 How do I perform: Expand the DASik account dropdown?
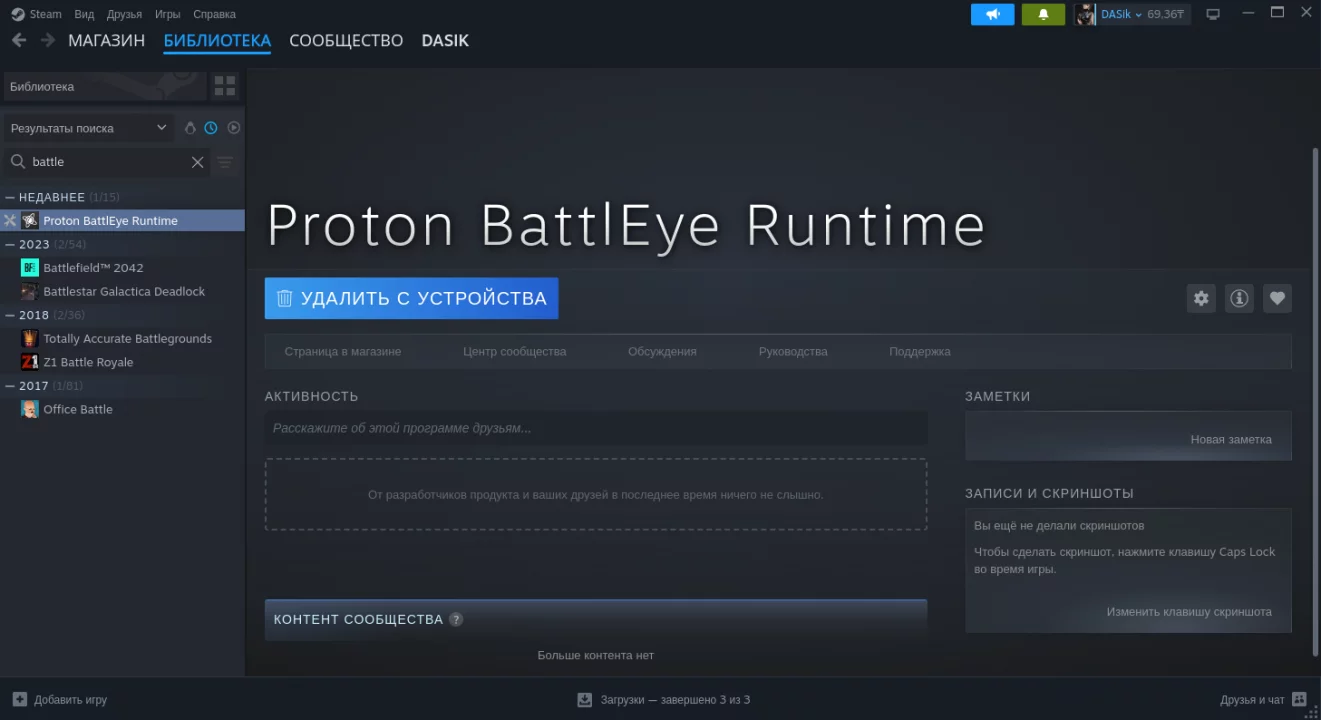click(x=1121, y=14)
